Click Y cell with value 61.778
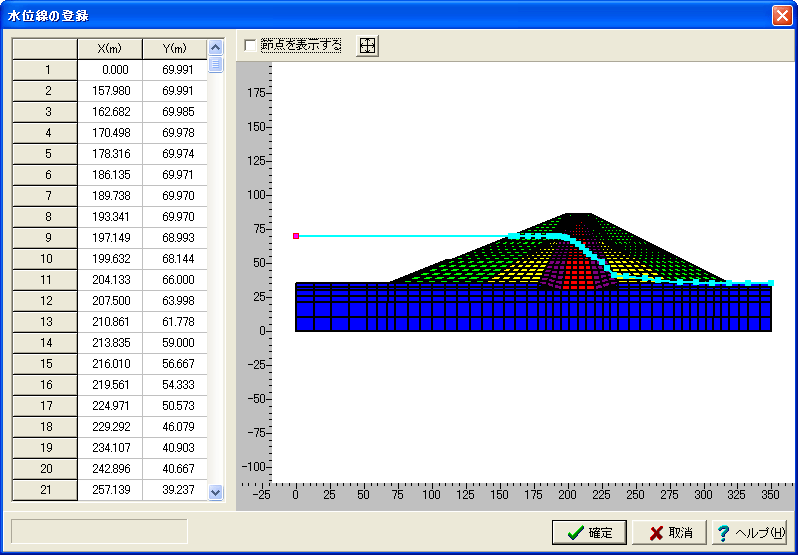798x555 pixels. click(x=175, y=322)
